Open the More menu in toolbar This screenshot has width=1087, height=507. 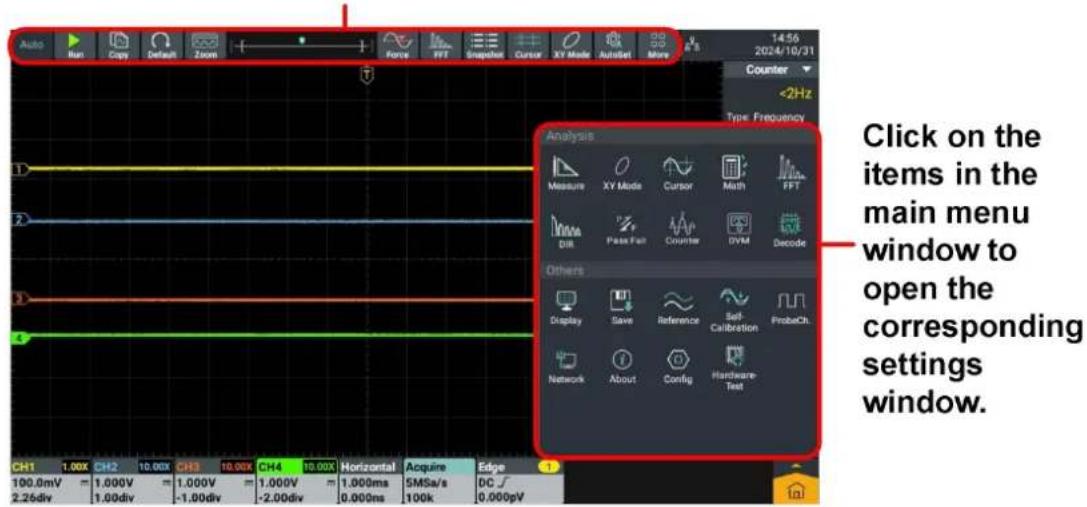click(657, 46)
